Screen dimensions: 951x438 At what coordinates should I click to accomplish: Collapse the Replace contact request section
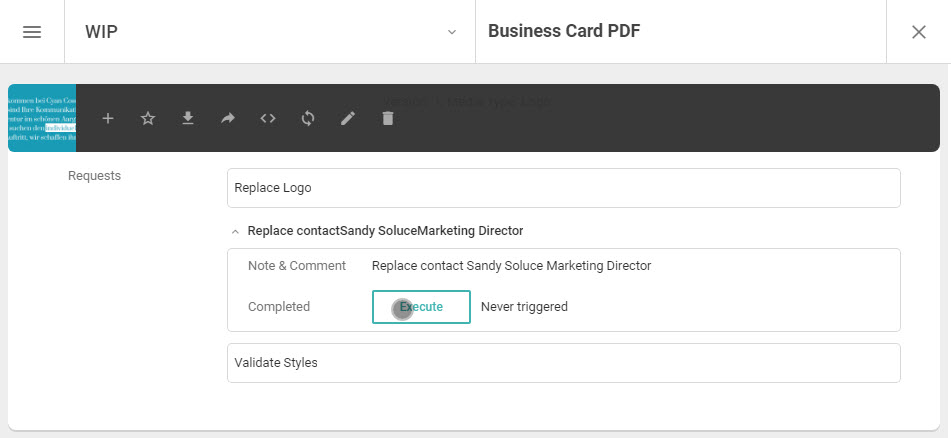235,231
